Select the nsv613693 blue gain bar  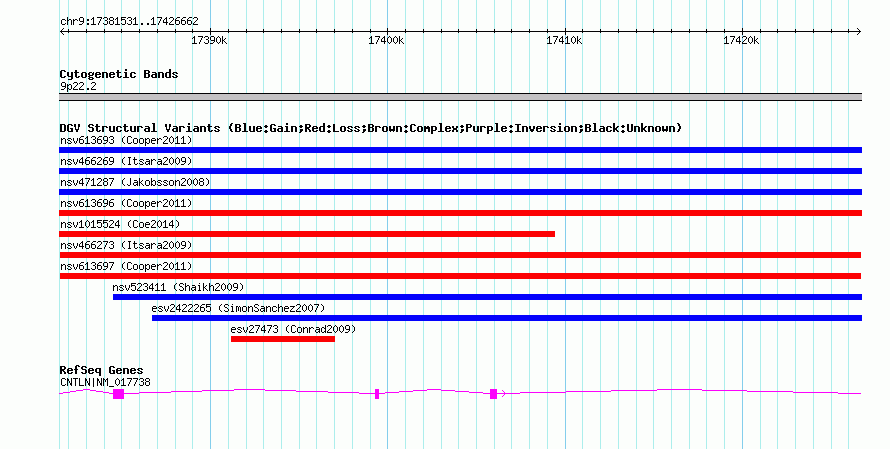pos(460,150)
